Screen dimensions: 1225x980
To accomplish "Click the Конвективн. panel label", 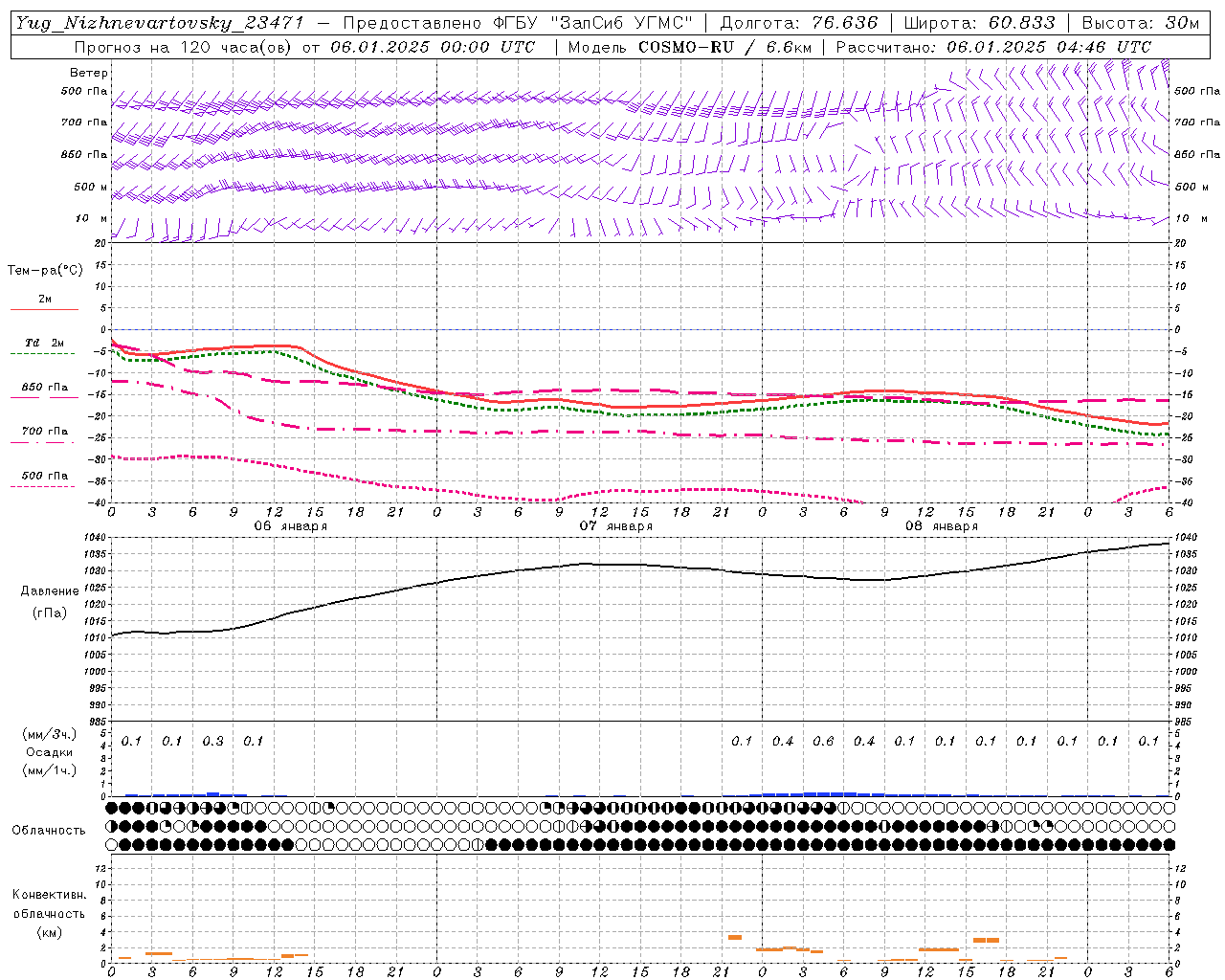I will click(x=50, y=895).
